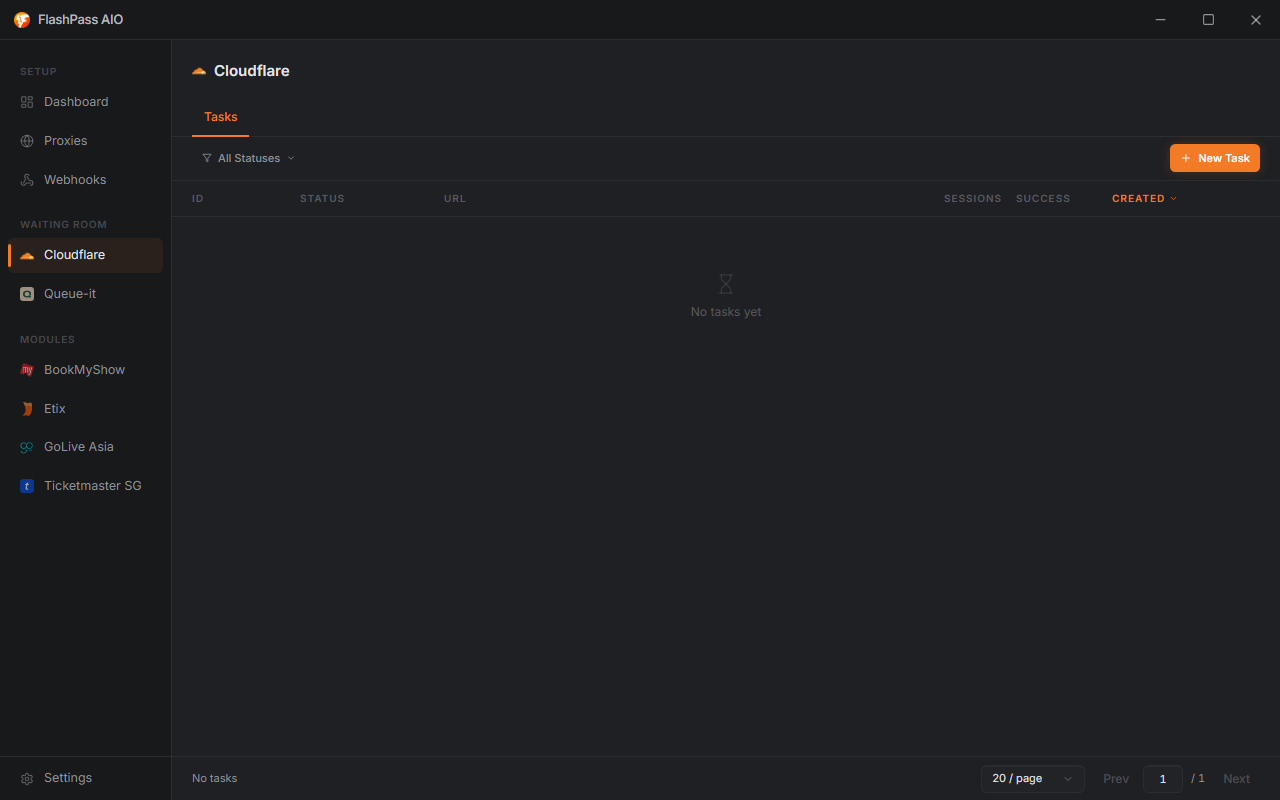Click the BookMyShow module icon

27,370
